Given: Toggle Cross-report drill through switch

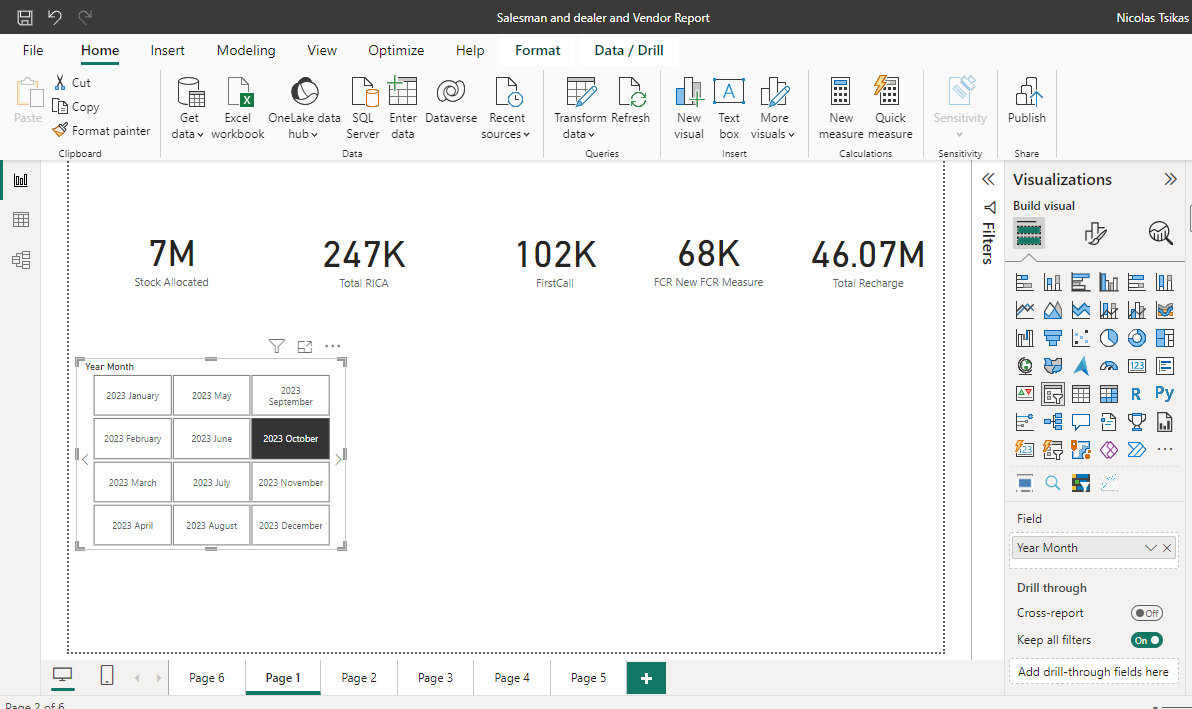Looking at the screenshot, I should (x=1146, y=613).
